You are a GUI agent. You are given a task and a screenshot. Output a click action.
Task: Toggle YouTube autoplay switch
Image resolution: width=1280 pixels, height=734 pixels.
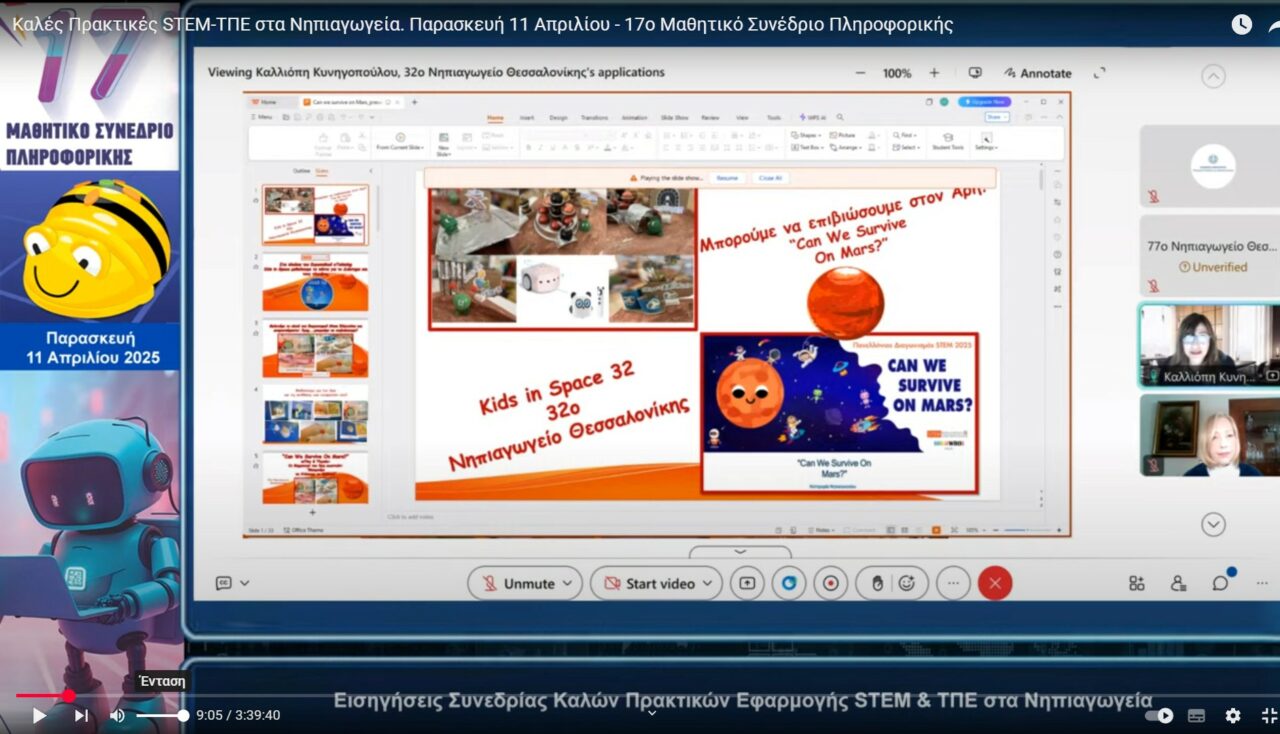tap(1159, 715)
